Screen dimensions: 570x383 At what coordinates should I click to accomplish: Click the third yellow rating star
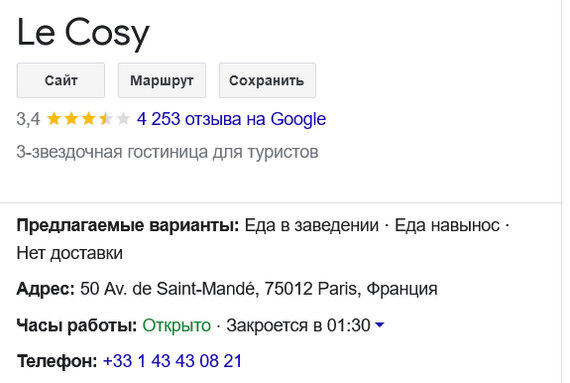point(88,118)
